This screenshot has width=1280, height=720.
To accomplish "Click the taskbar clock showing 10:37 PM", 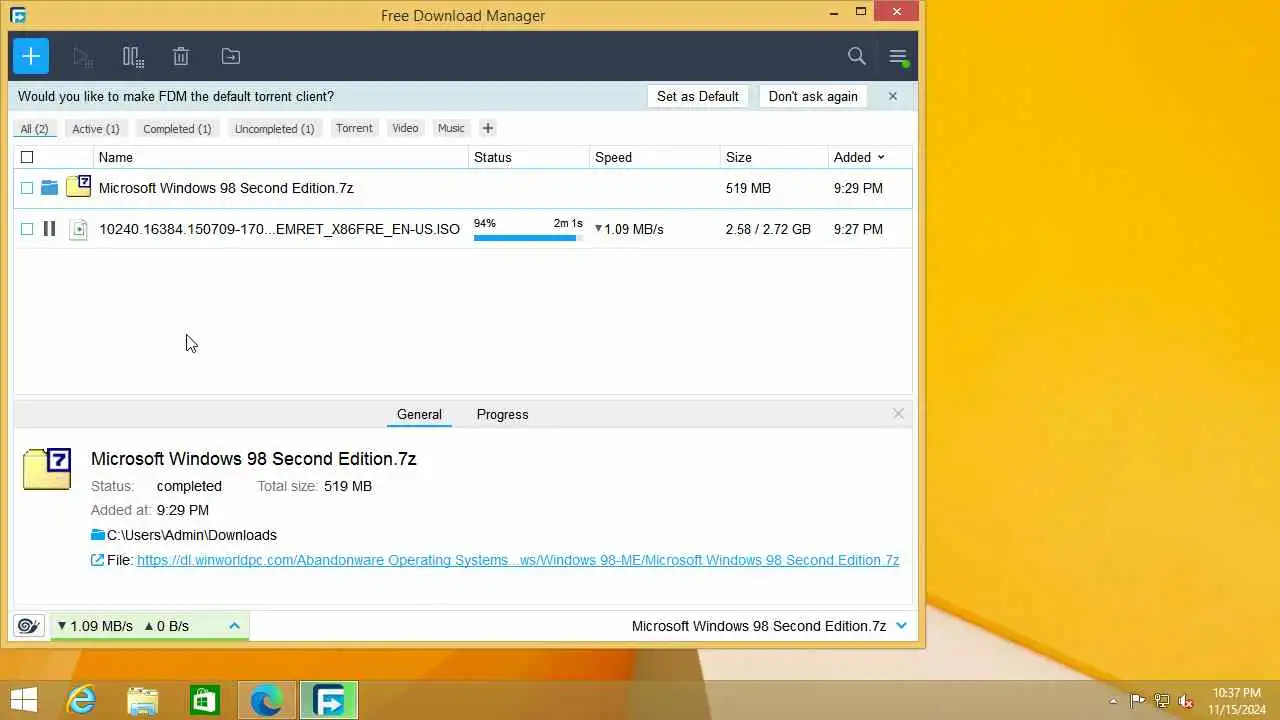I will pyautogui.click(x=1237, y=701).
